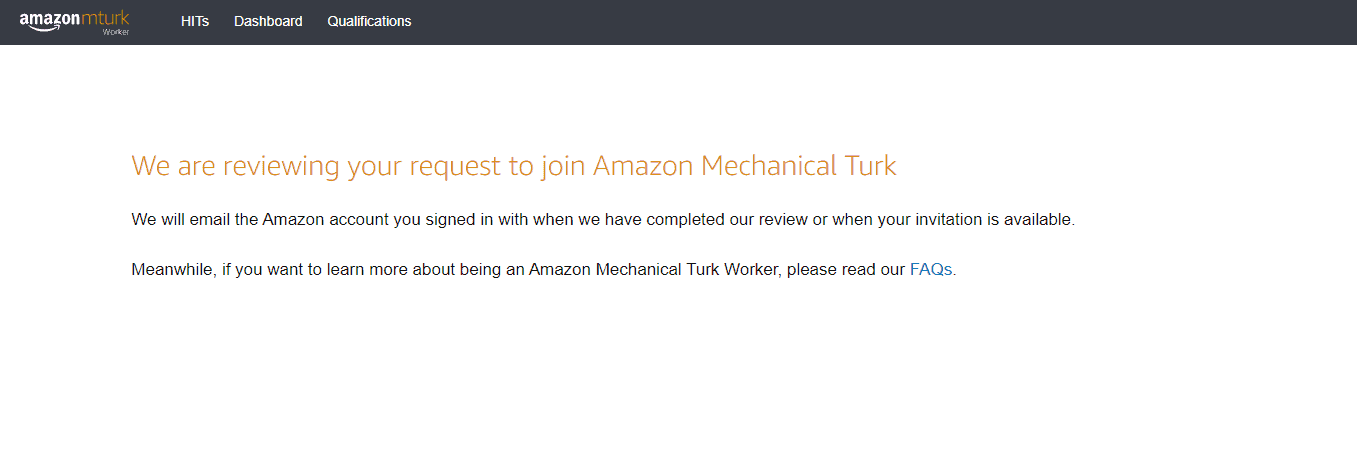
Task: Click 'We are reviewing' at heading start
Action: click(236, 166)
